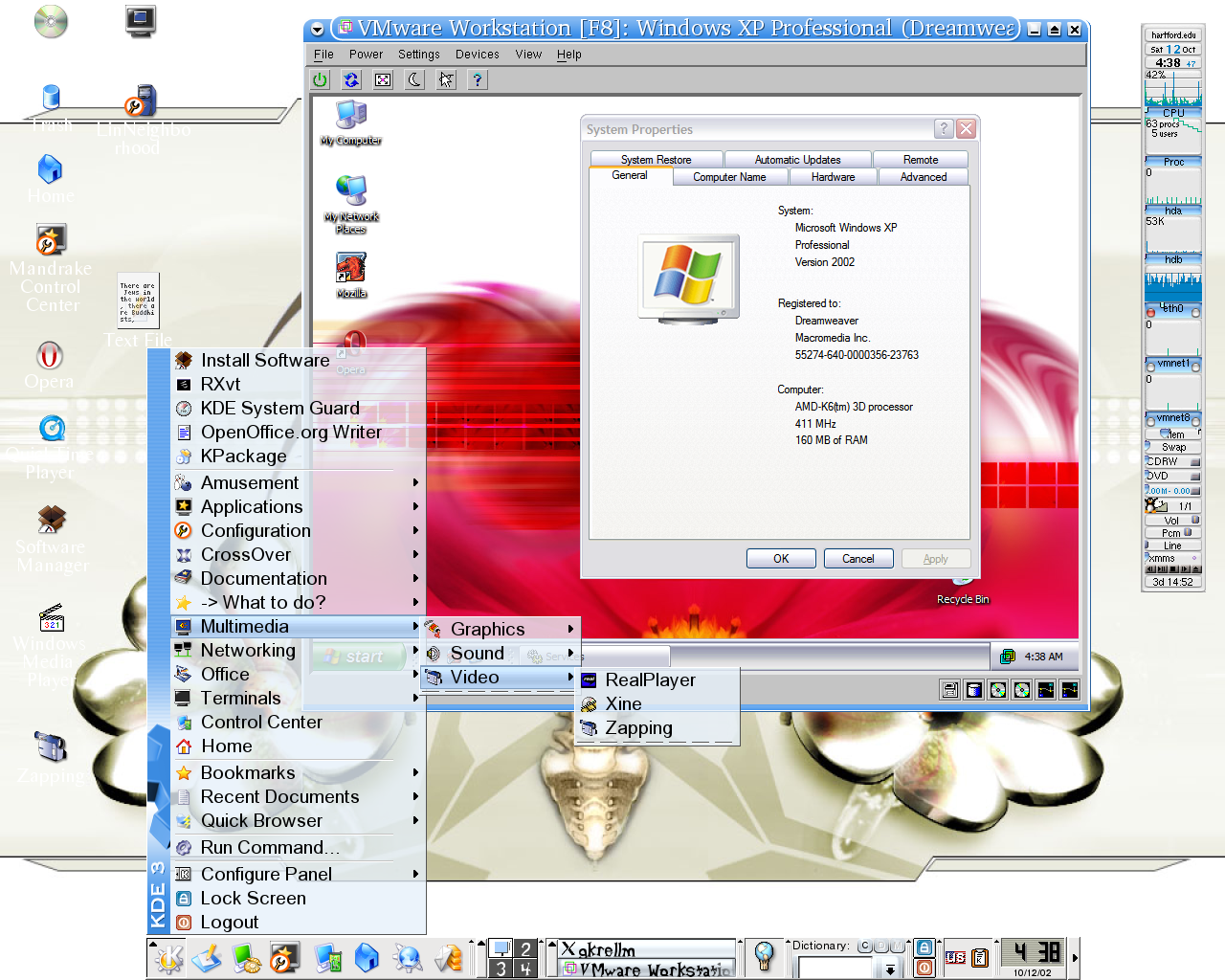Click VMware Grab cursor toolbar icon
1225x980 pixels.
[446, 80]
